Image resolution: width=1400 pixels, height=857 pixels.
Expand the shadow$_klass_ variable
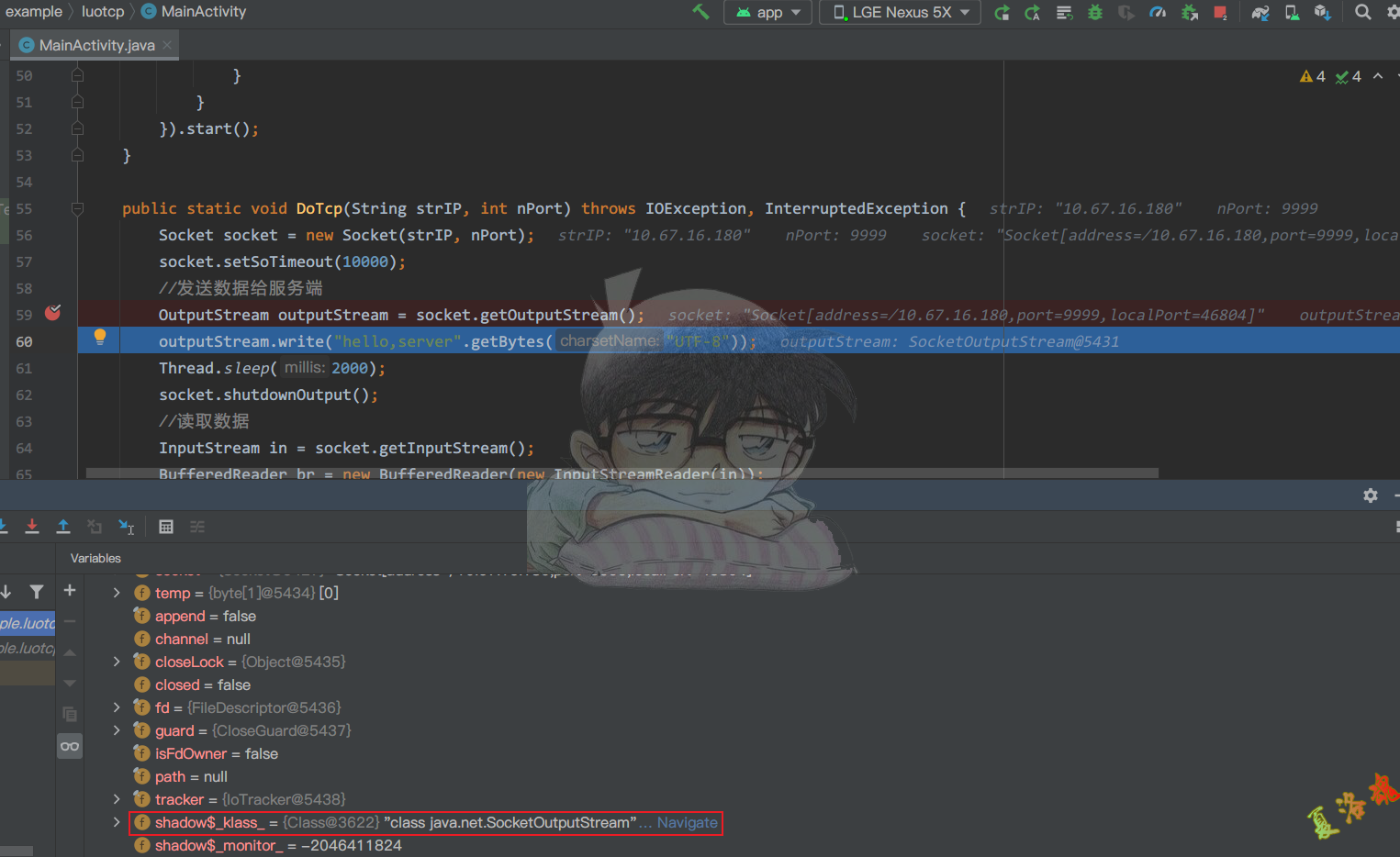click(x=116, y=822)
